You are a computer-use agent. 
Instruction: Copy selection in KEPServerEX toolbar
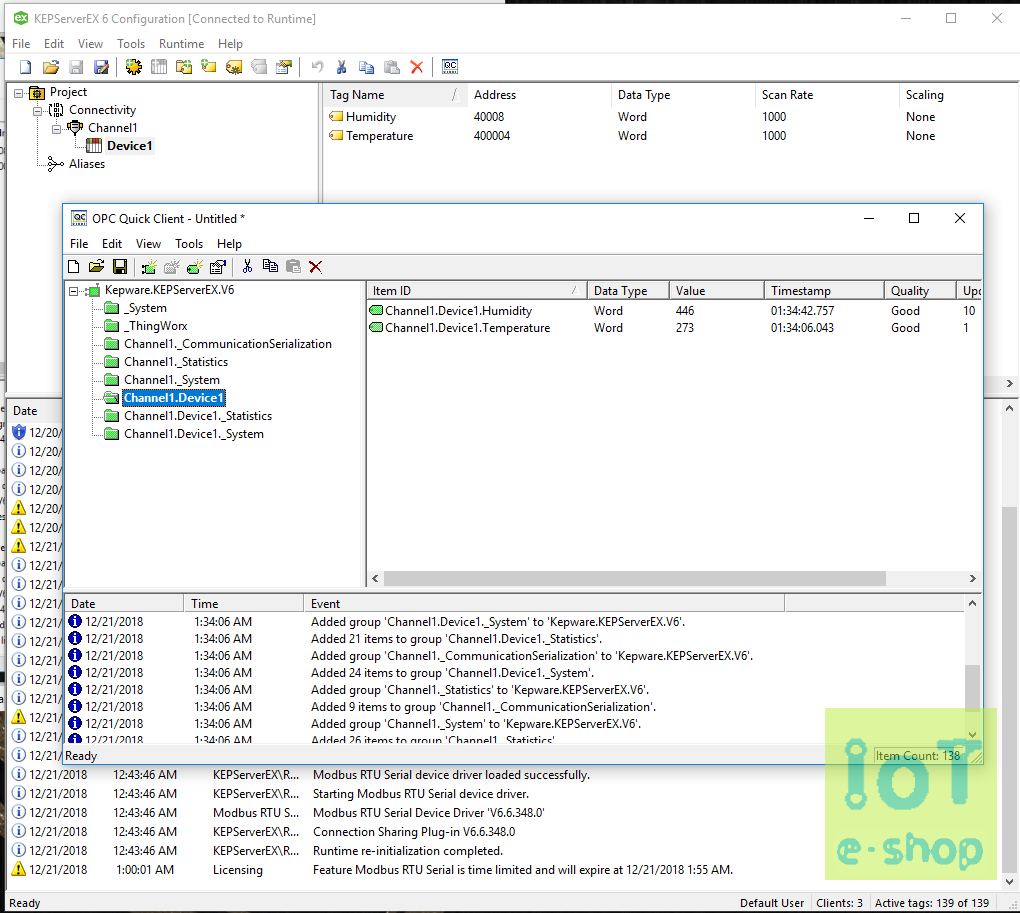coord(367,67)
